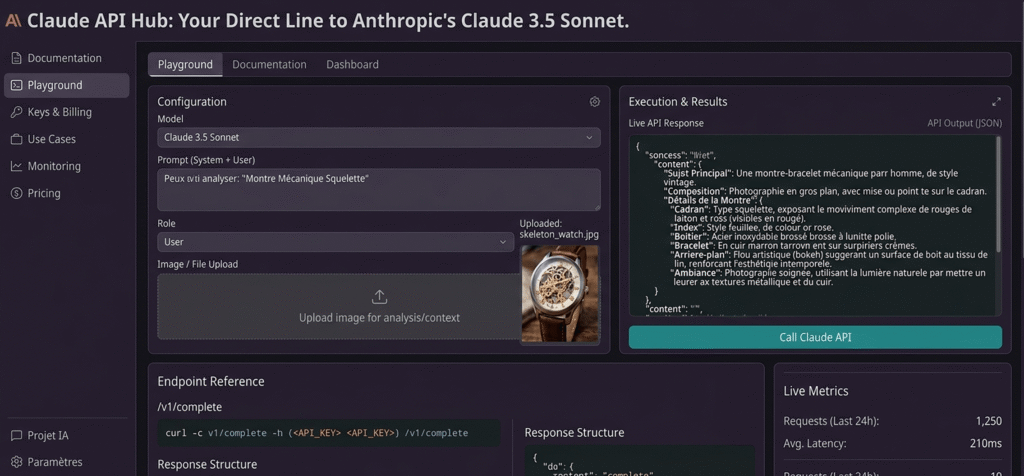Switch to the Dashboard tab

(353, 65)
